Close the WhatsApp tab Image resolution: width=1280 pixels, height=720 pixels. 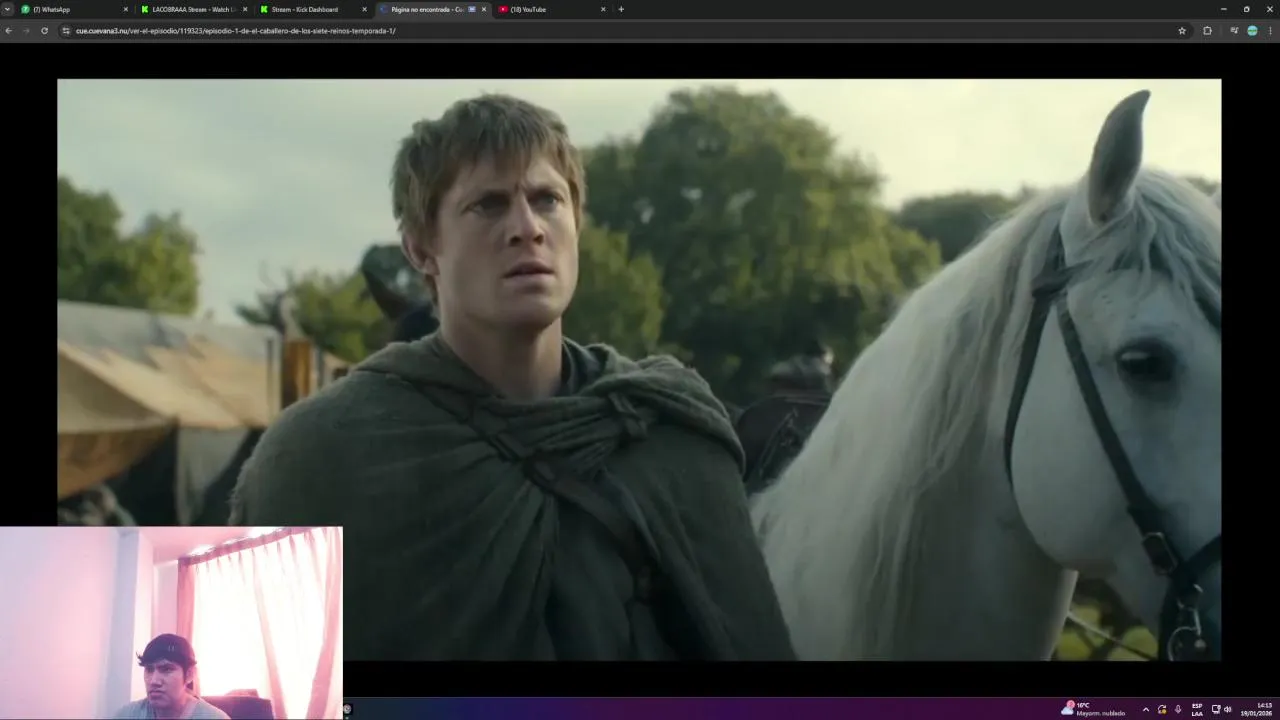[126, 9]
